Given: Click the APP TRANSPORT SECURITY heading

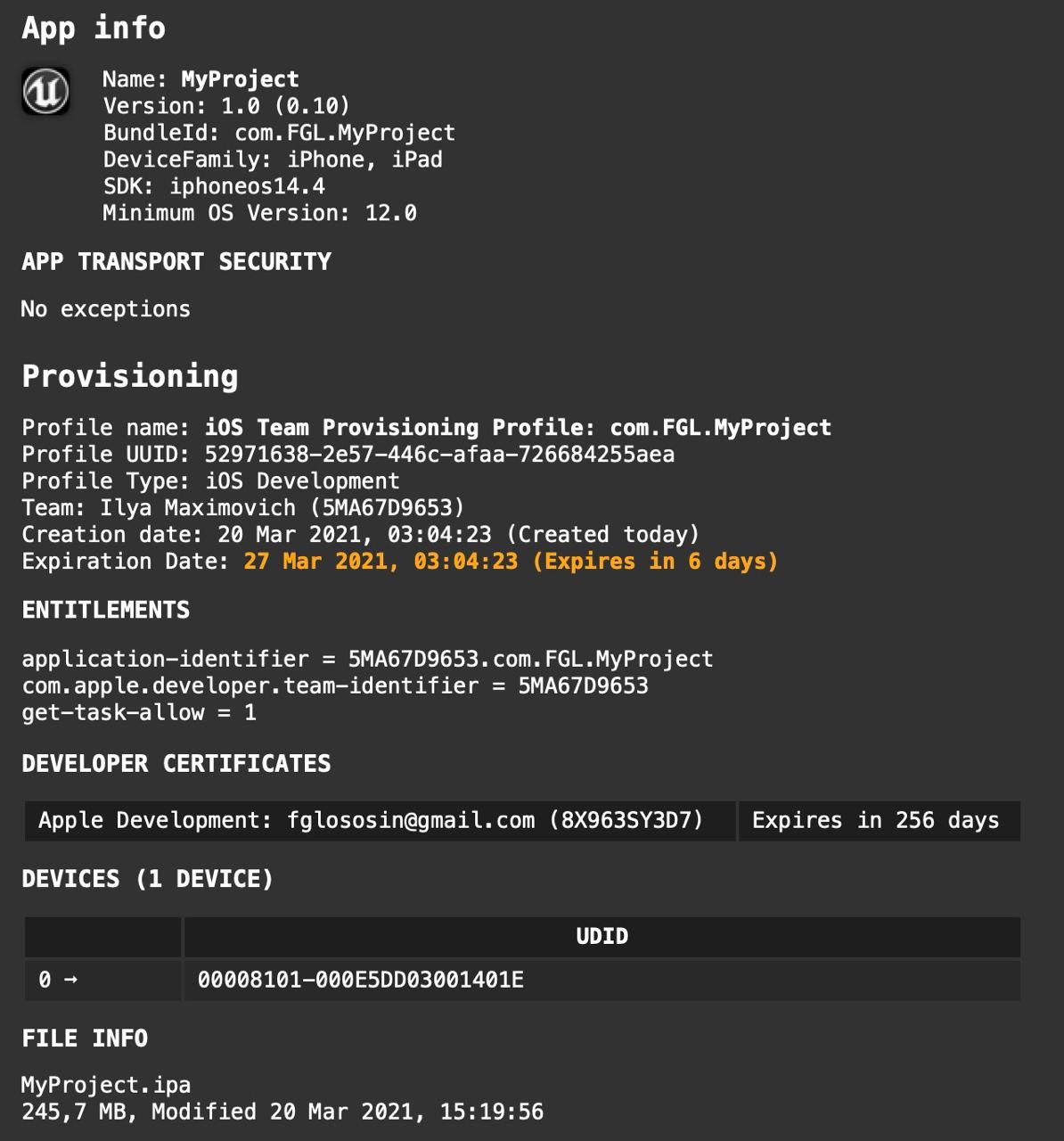Looking at the screenshot, I should coord(176,262).
